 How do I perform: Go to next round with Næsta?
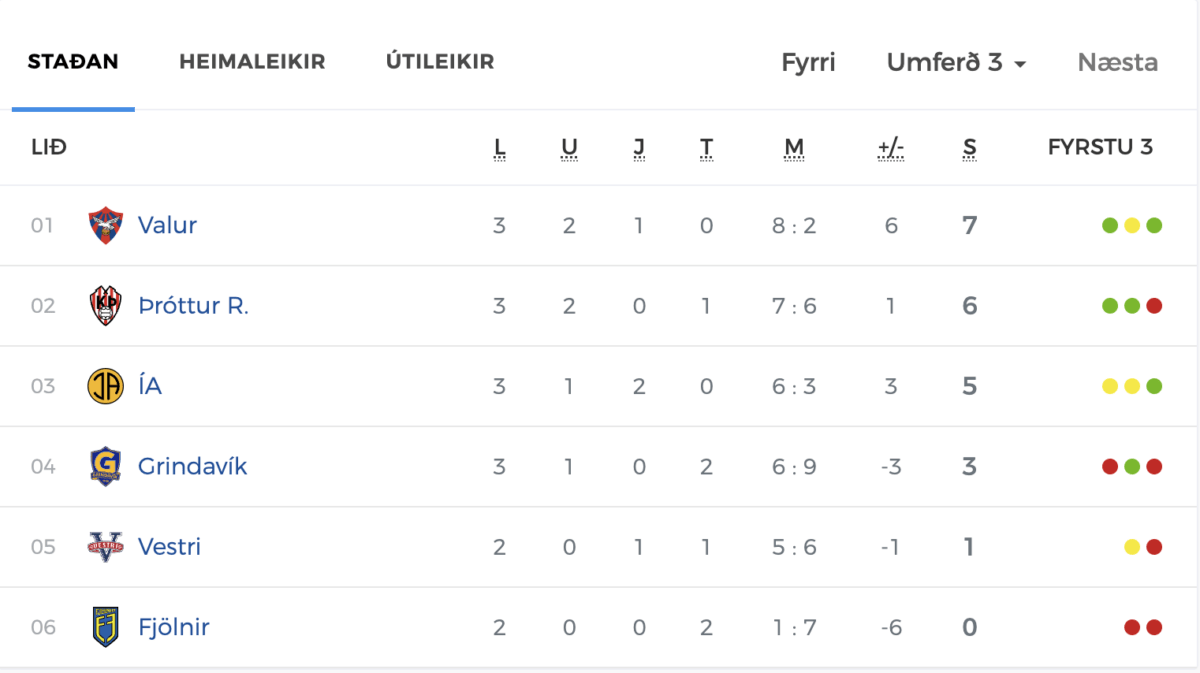1118,62
